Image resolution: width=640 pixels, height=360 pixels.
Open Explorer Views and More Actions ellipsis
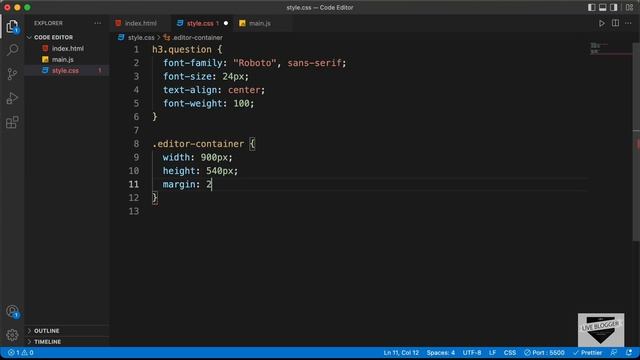pos(98,23)
